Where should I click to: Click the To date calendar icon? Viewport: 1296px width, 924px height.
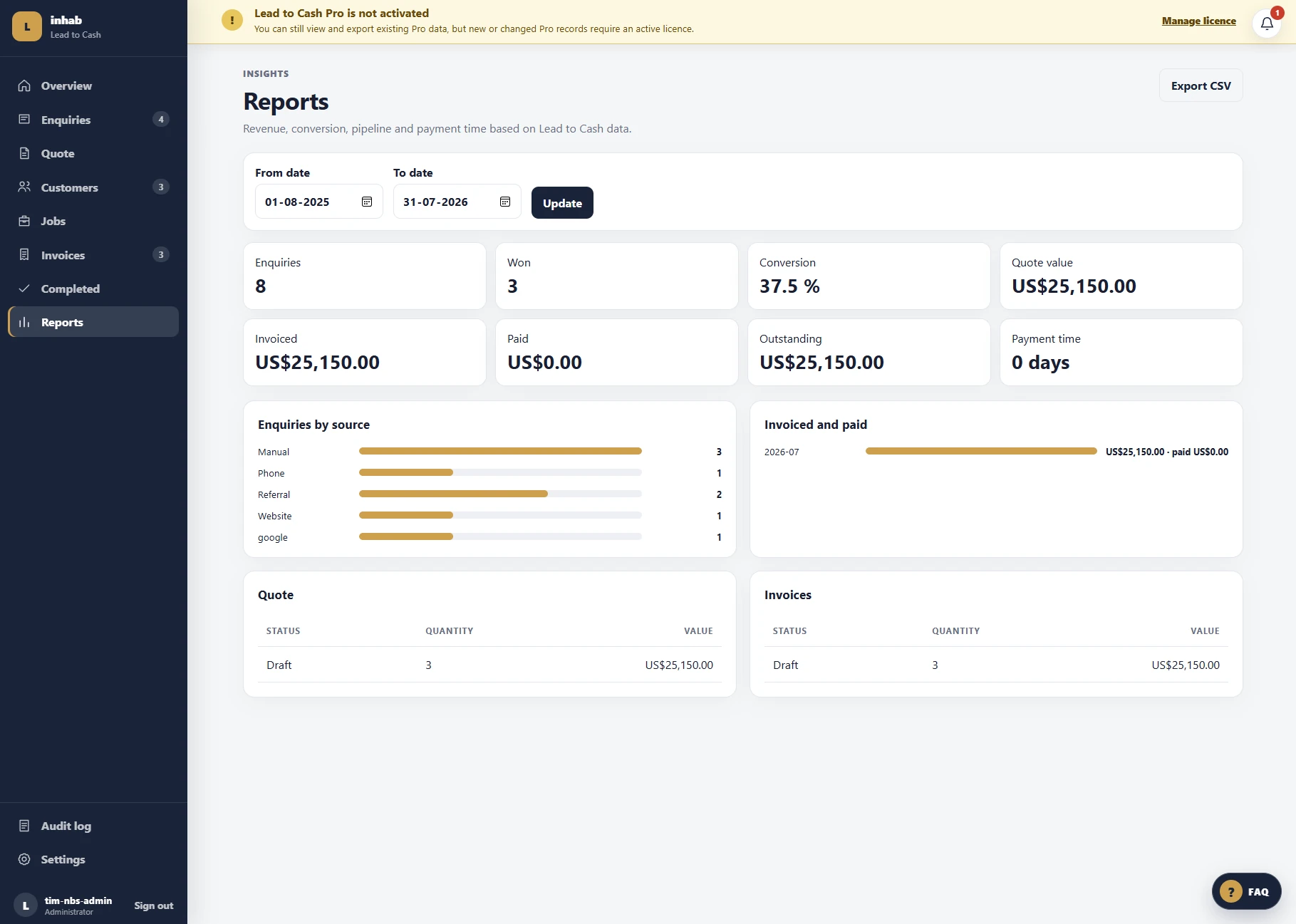tap(505, 202)
